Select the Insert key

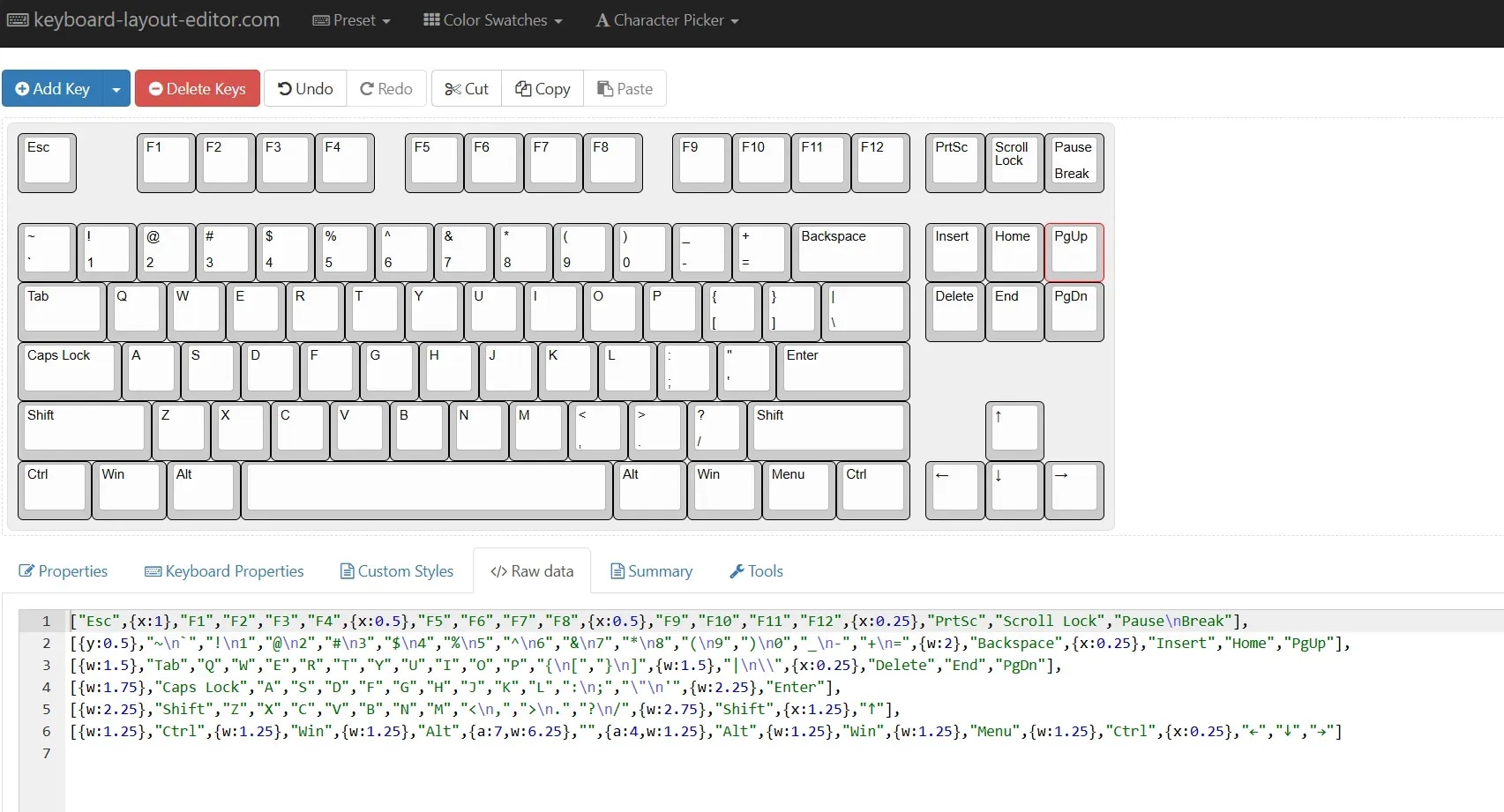[x=954, y=252]
